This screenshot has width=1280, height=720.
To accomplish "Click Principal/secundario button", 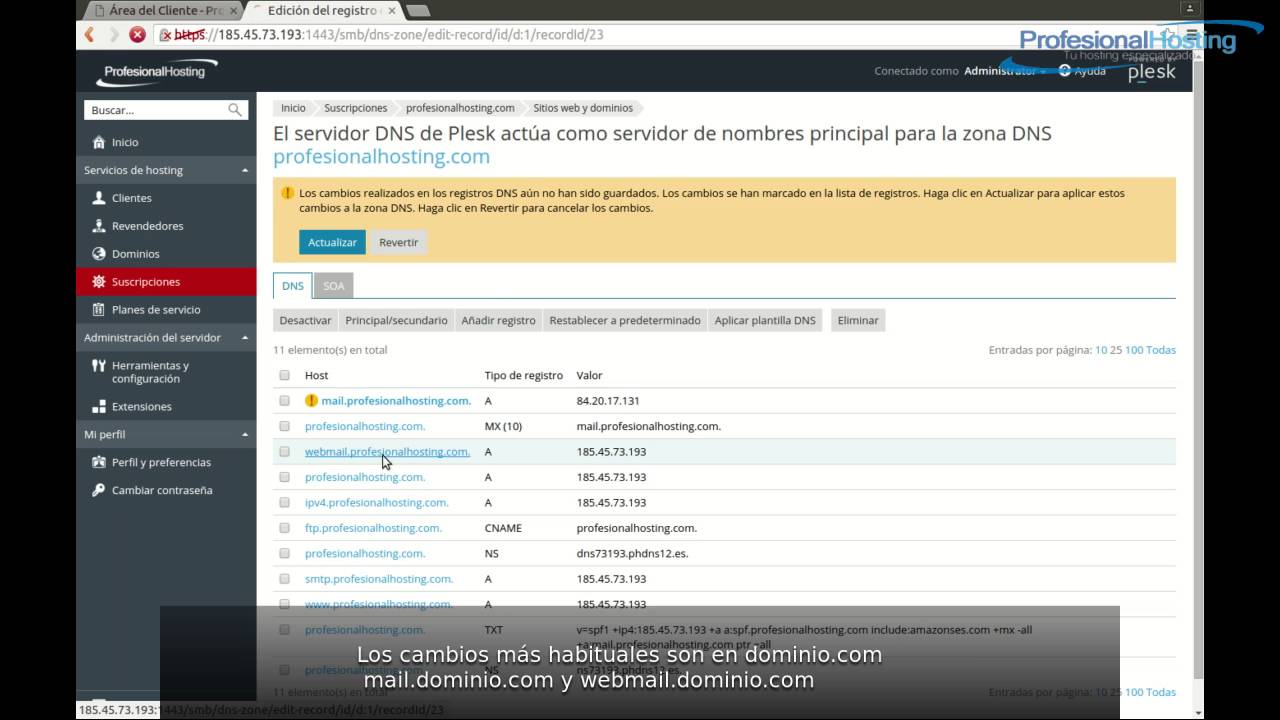I will (396, 320).
